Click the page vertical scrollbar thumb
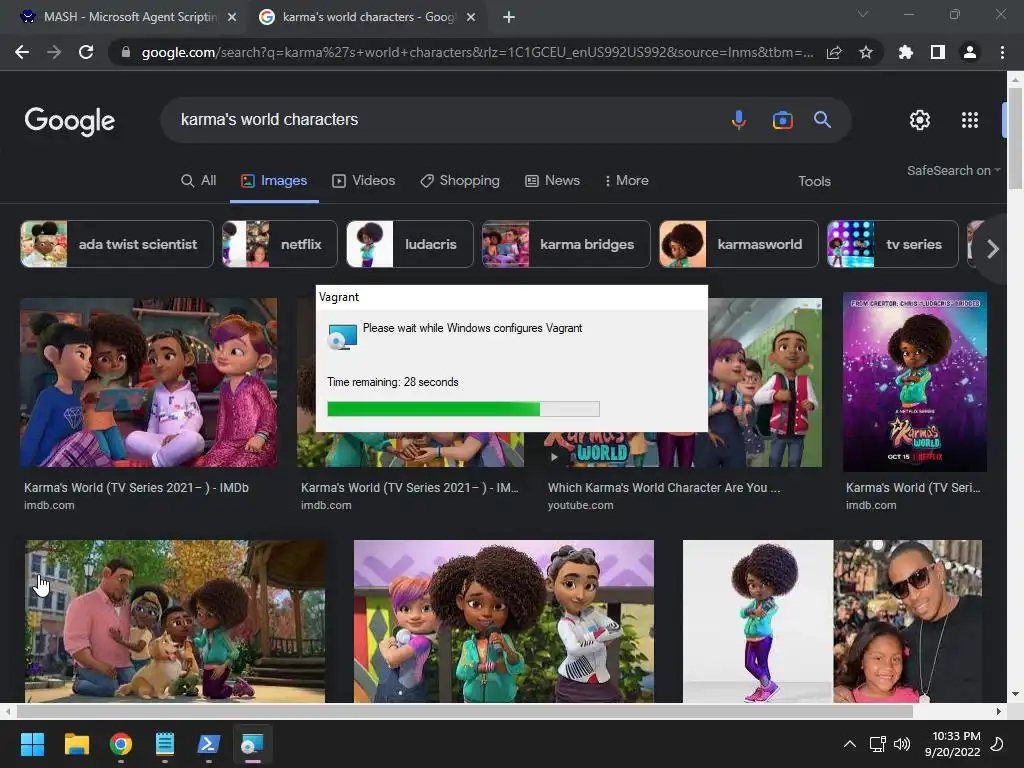 coord(1015,138)
